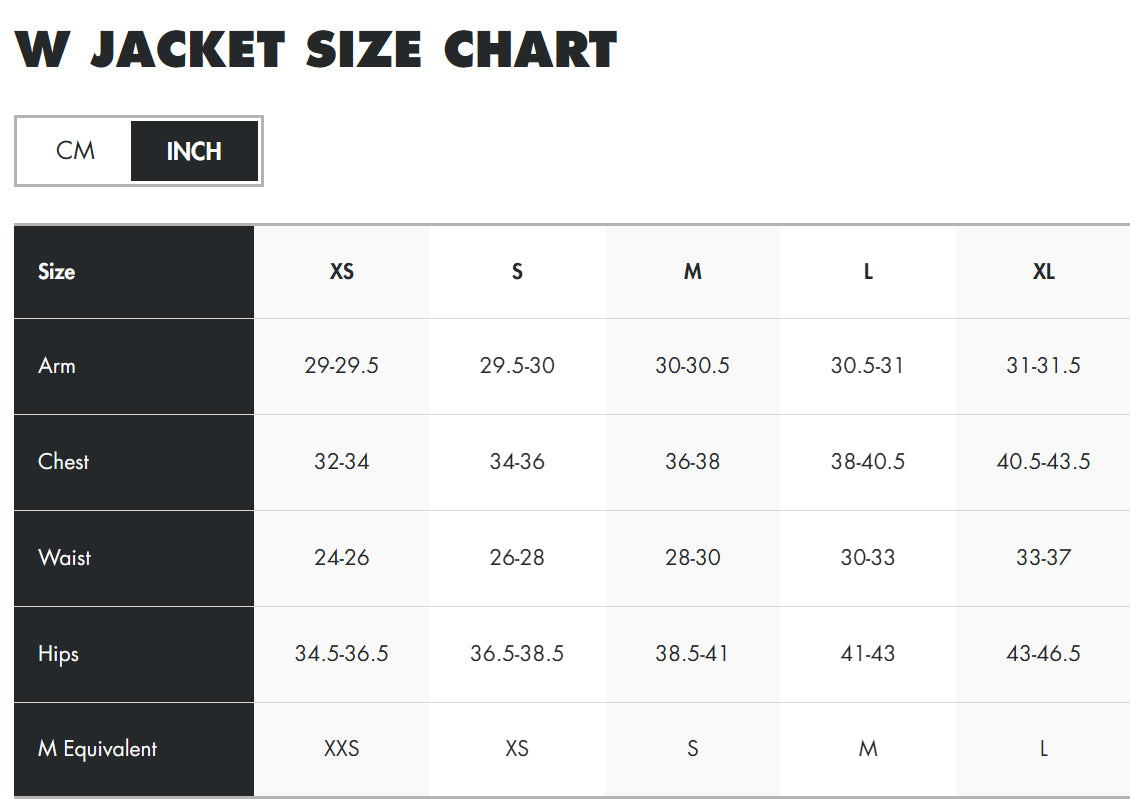
Task: Switch units to CM
Action: coord(75,151)
